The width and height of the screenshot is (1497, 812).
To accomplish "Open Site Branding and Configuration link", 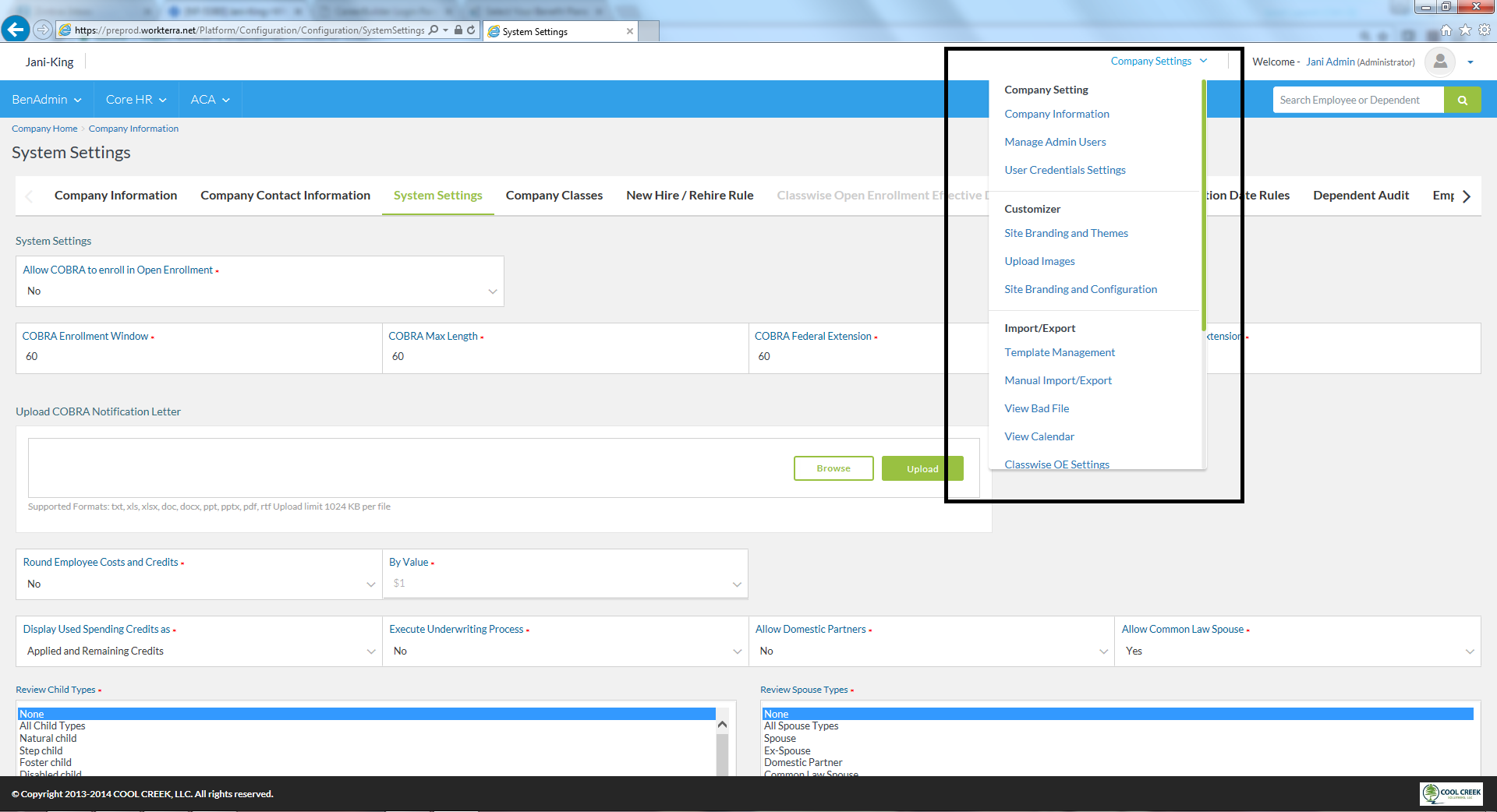I will (x=1080, y=289).
